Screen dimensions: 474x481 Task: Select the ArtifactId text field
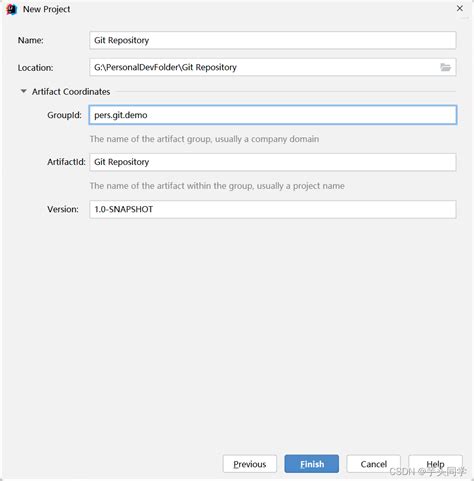273,162
